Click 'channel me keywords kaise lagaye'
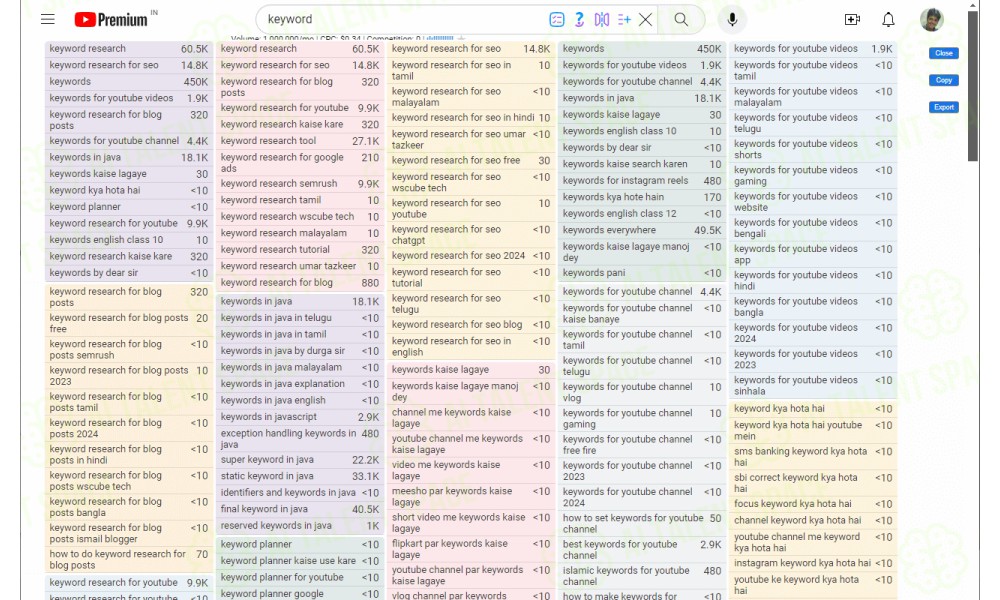 tap(471, 418)
